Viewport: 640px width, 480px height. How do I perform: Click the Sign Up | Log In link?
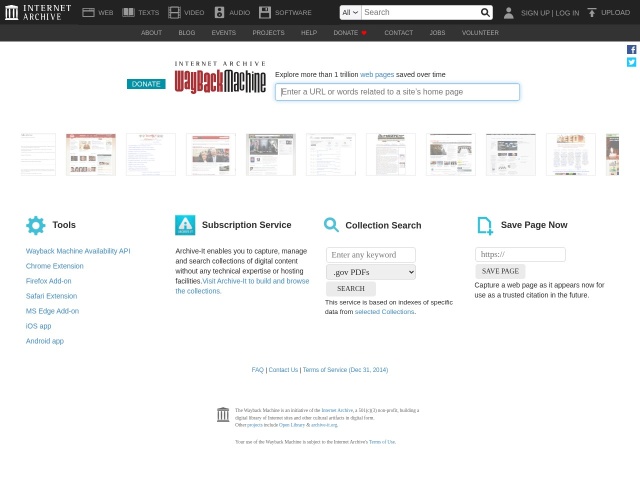pos(550,13)
